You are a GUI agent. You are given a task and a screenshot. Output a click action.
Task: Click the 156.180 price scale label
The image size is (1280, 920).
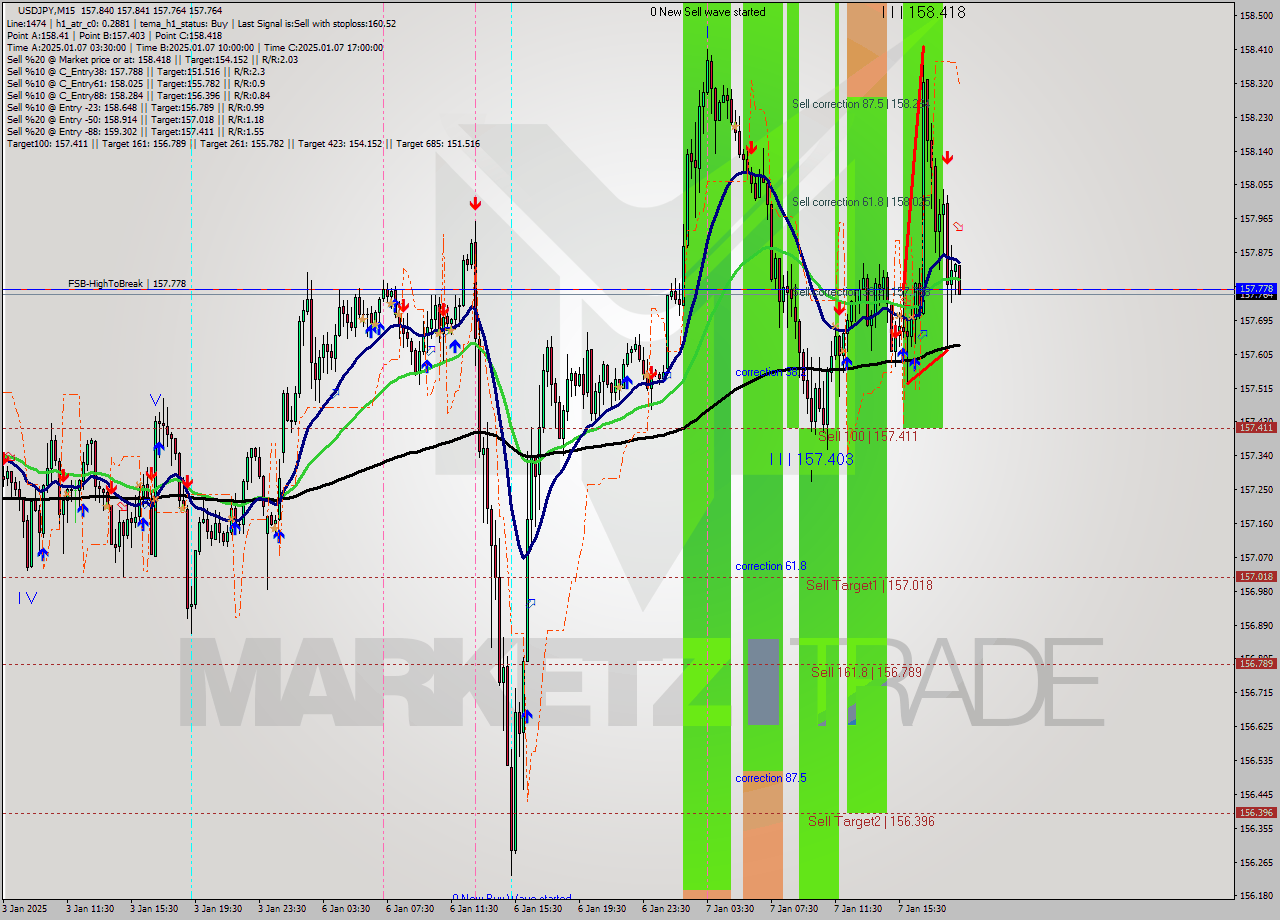[x=1256, y=896]
